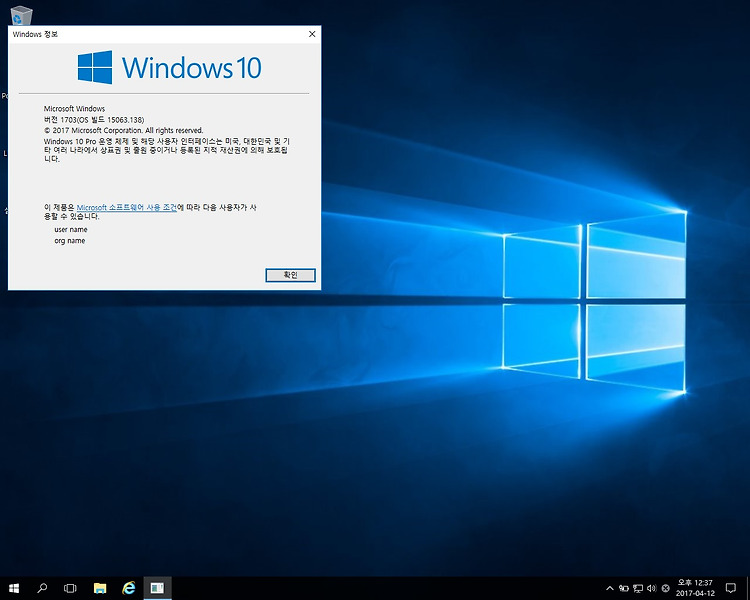Screen dimensions: 750x600
Task: Click the 'Microsoft Windows' text line
Action: (x=74, y=109)
